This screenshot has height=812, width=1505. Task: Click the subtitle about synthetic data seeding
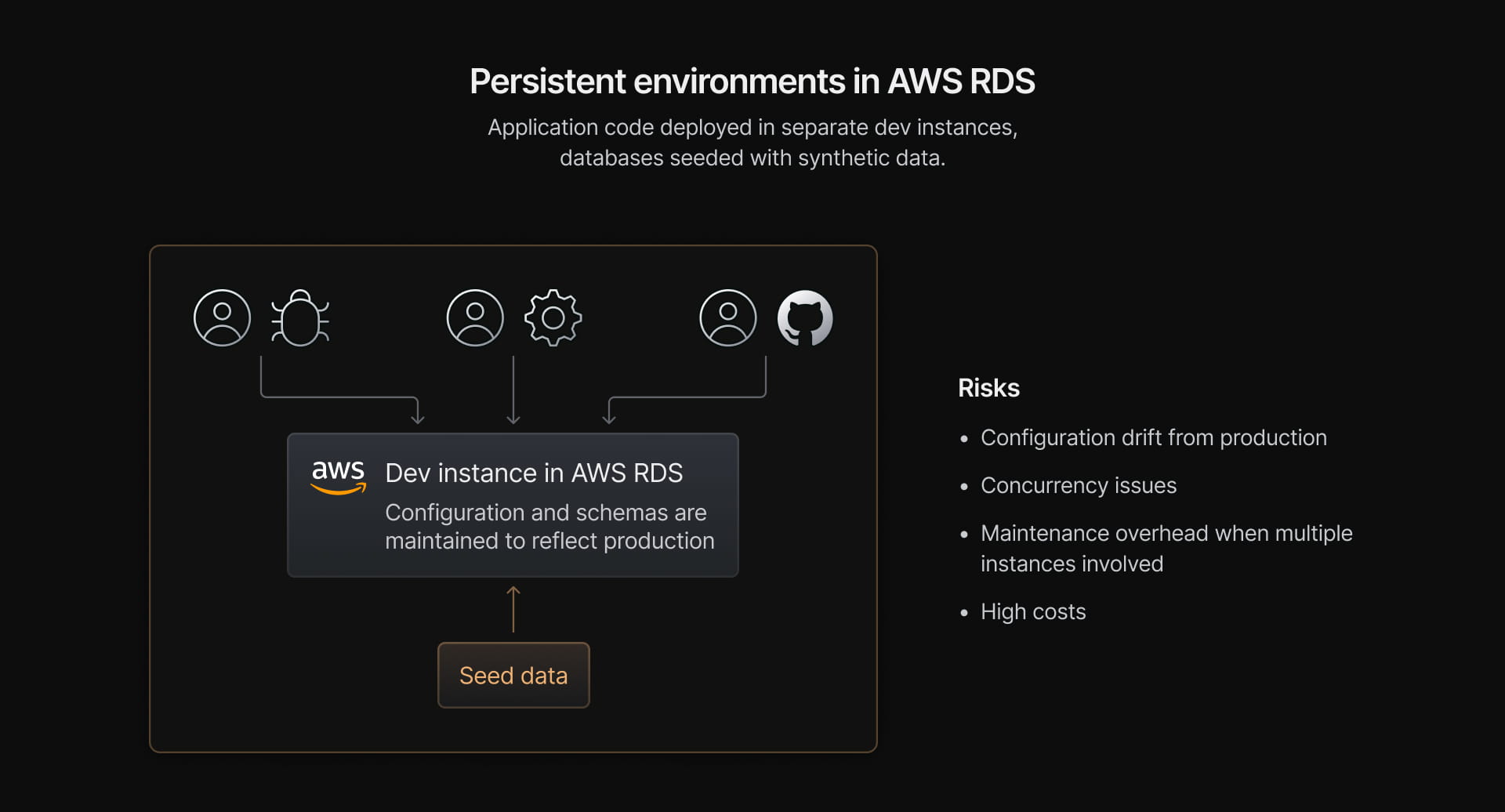(x=752, y=143)
